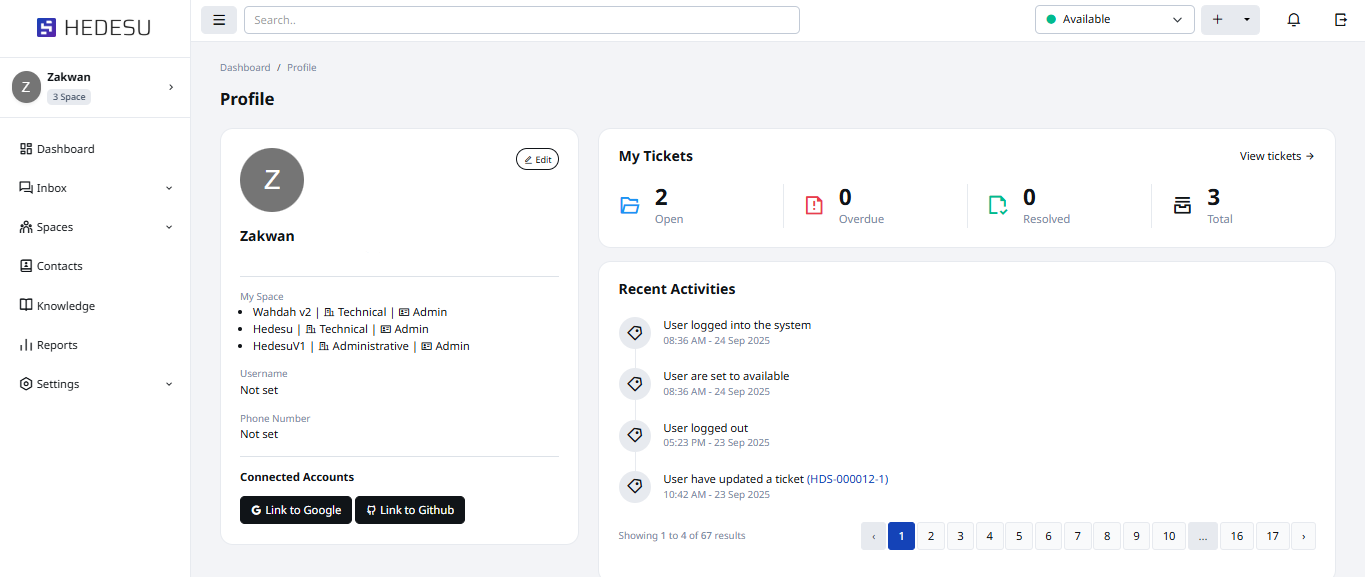
Task: Toggle sidebar with hamburger menu icon
Action: 219,20
